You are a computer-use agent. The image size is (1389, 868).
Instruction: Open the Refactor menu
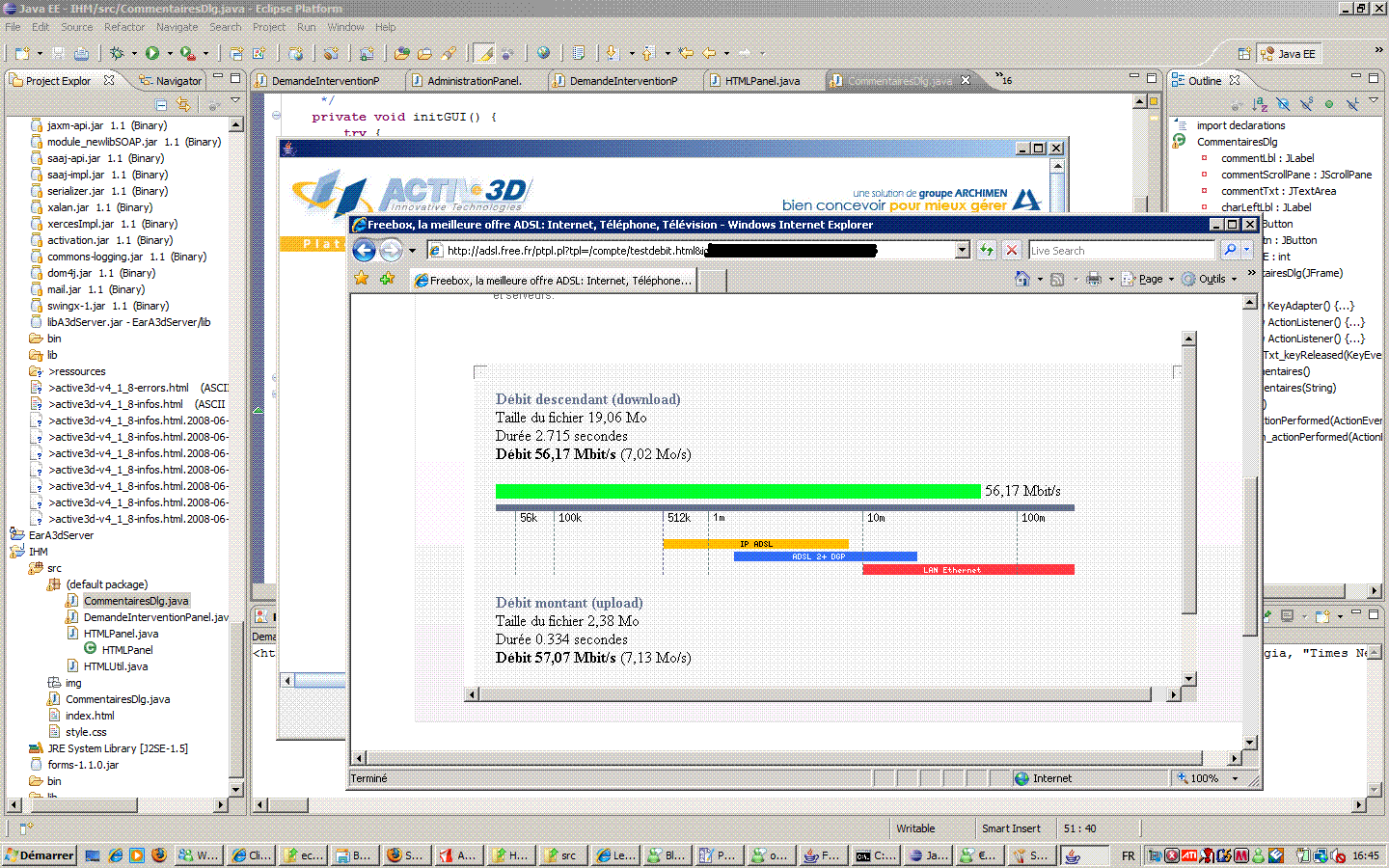(124, 27)
